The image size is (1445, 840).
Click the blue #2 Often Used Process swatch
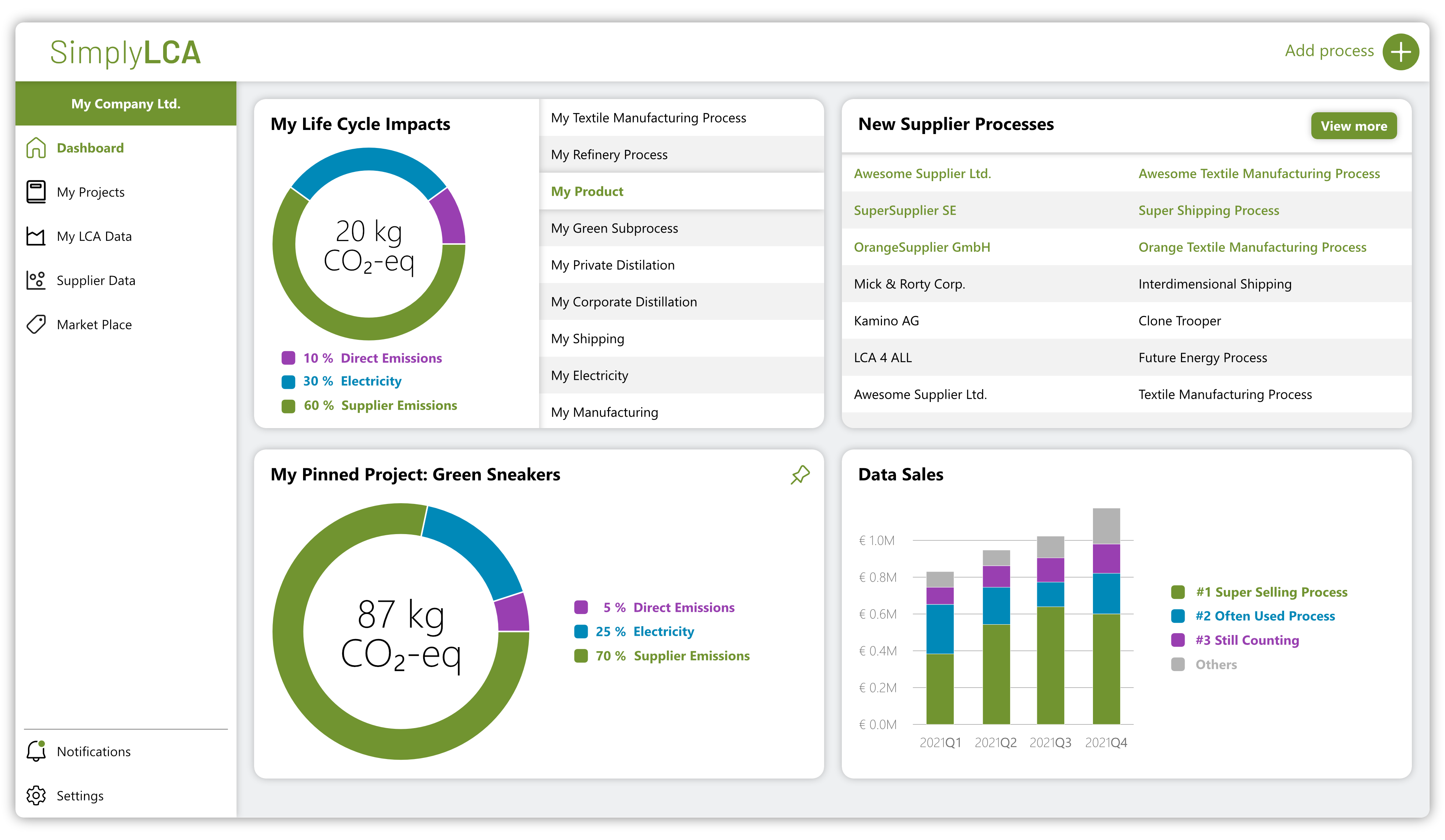[x=1177, y=616]
